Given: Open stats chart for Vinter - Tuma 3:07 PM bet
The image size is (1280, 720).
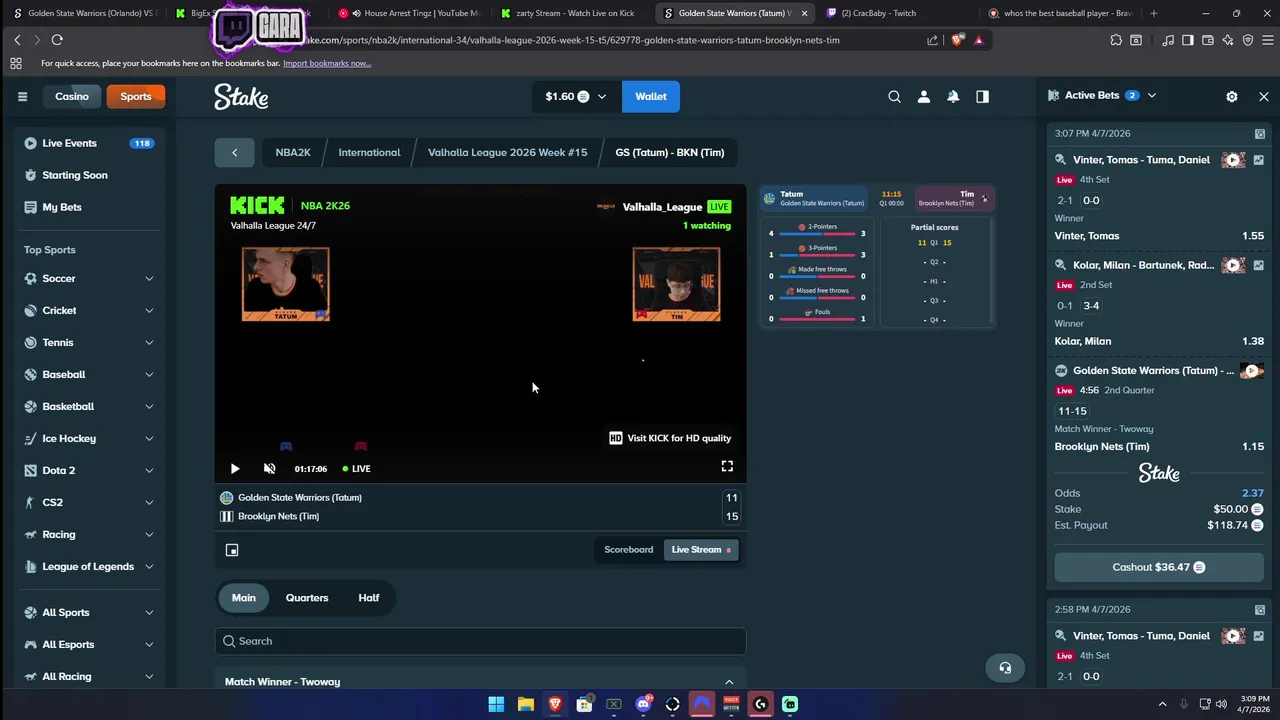Looking at the screenshot, I should point(1258,160).
